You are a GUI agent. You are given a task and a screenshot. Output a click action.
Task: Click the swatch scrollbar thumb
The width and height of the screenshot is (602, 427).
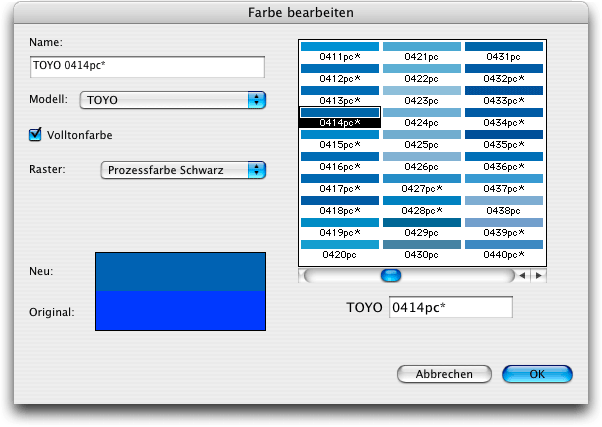(391, 275)
